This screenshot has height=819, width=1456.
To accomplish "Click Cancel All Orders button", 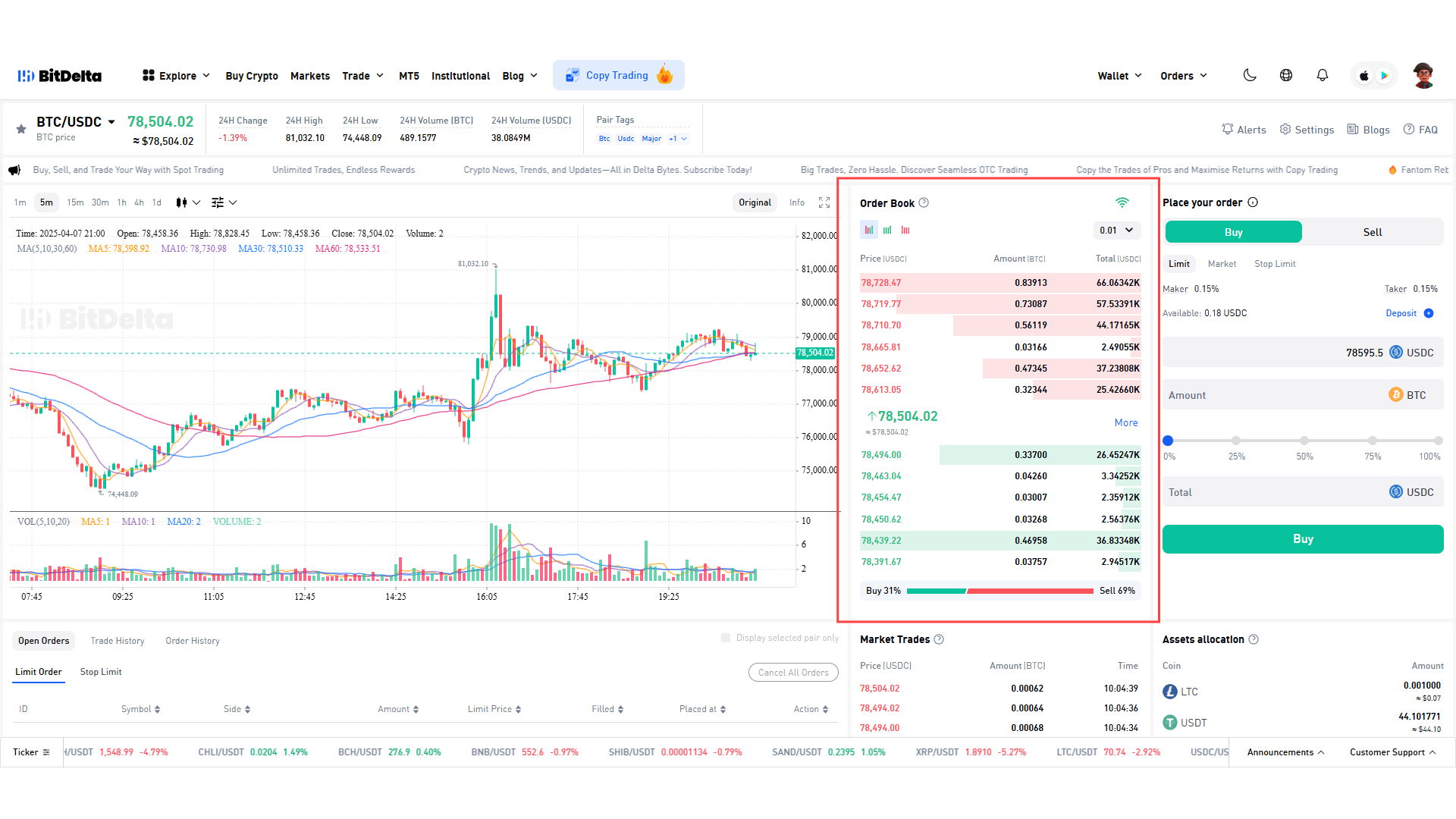I will (793, 673).
